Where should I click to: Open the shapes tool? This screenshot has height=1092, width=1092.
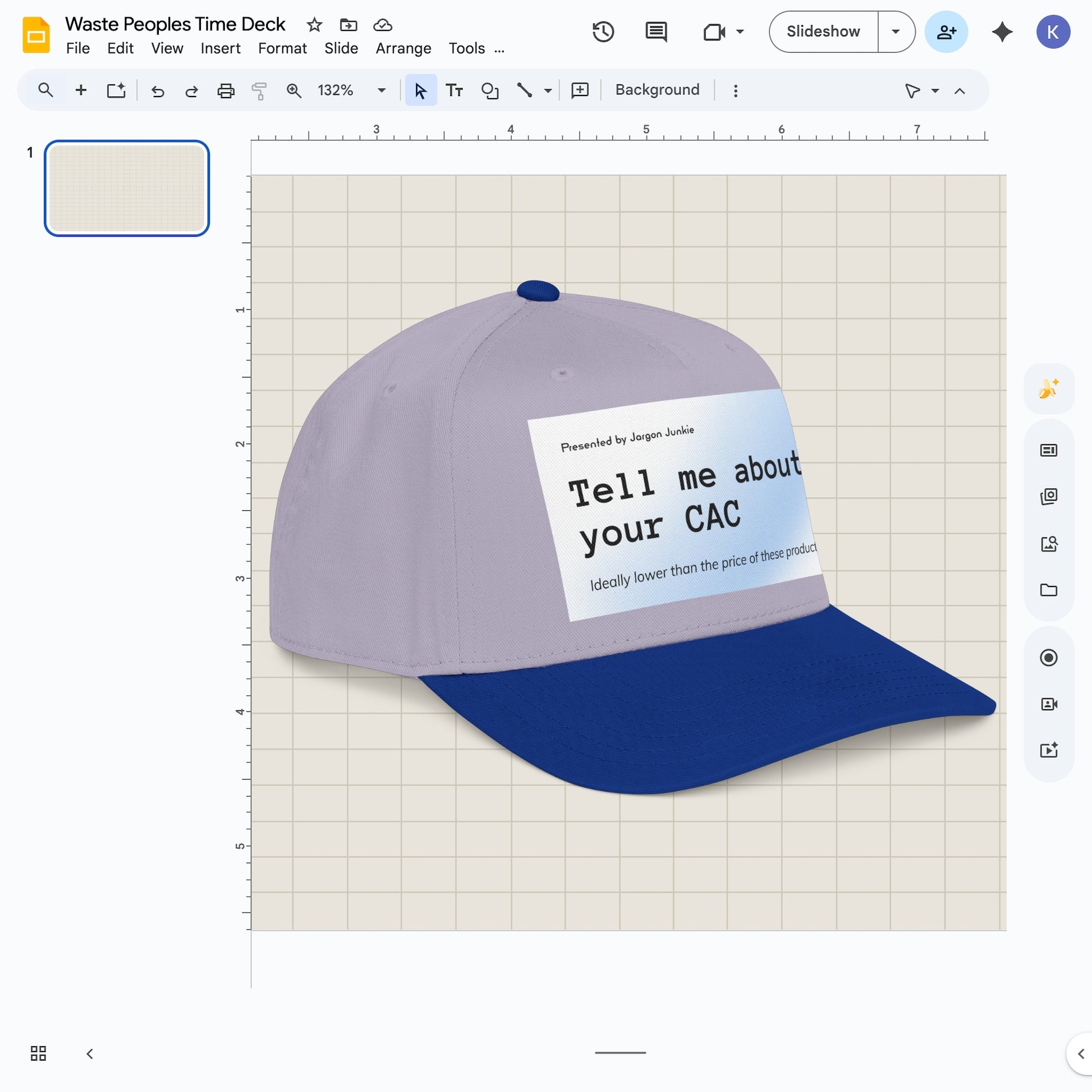[x=489, y=89]
